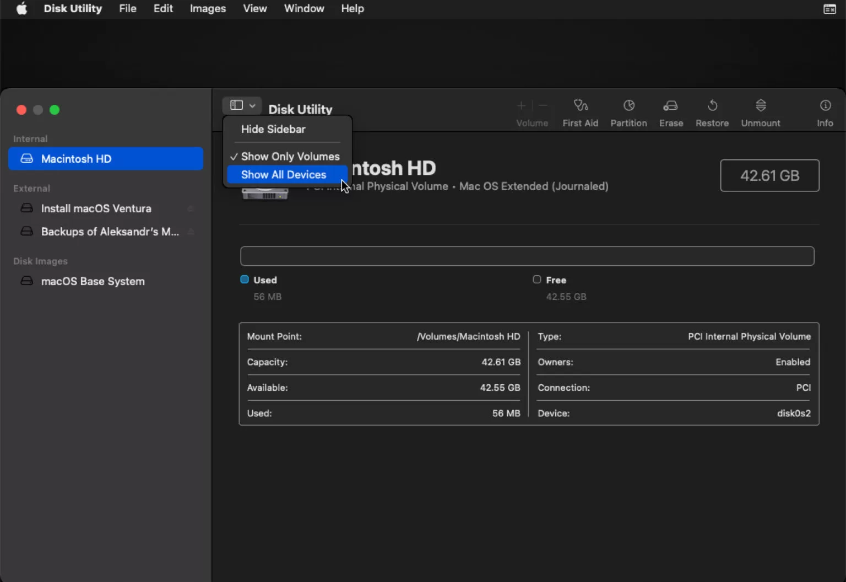
Task: Open the Info panel icon
Action: tap(825, 106)
